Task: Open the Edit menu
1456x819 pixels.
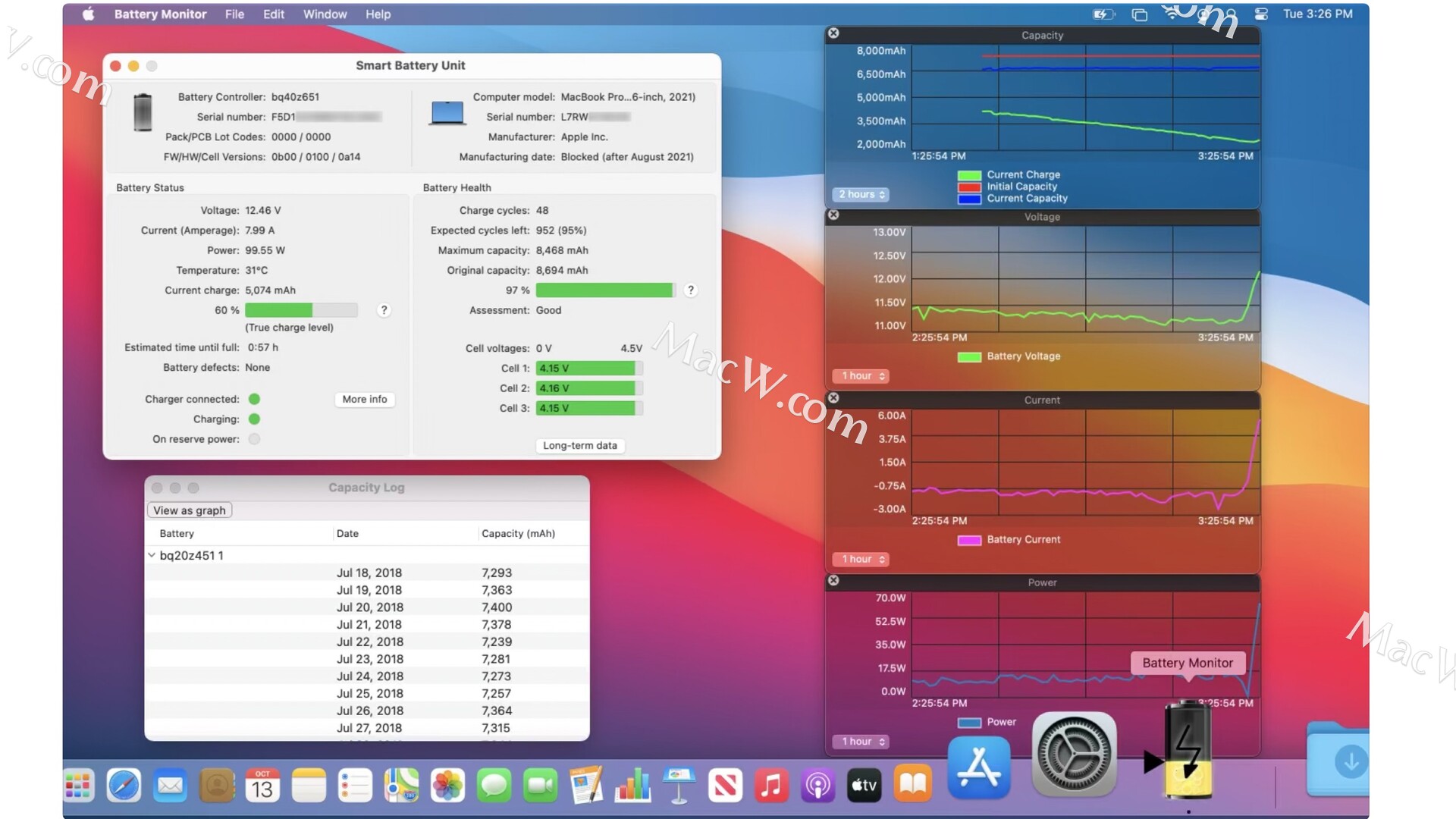Action: (x=274, y=14)
